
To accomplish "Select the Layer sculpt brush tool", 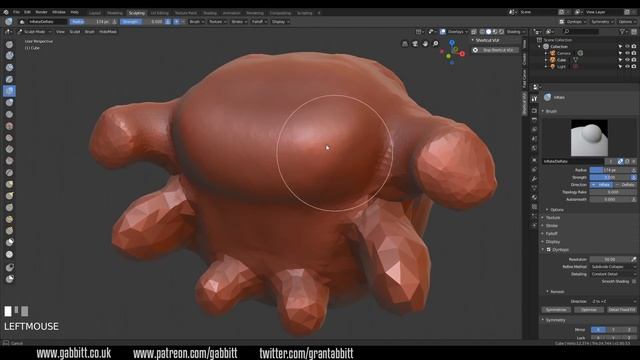I will click(9, 79).
